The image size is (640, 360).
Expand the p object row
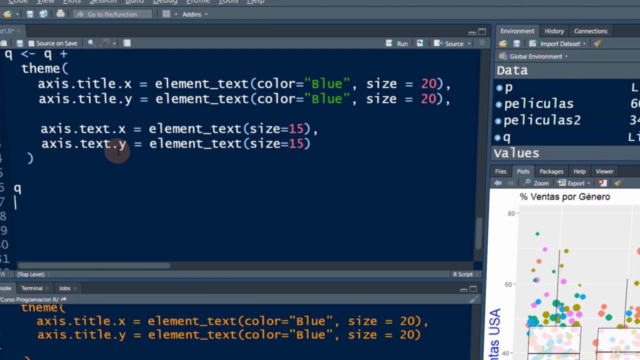tap(499, 88)
